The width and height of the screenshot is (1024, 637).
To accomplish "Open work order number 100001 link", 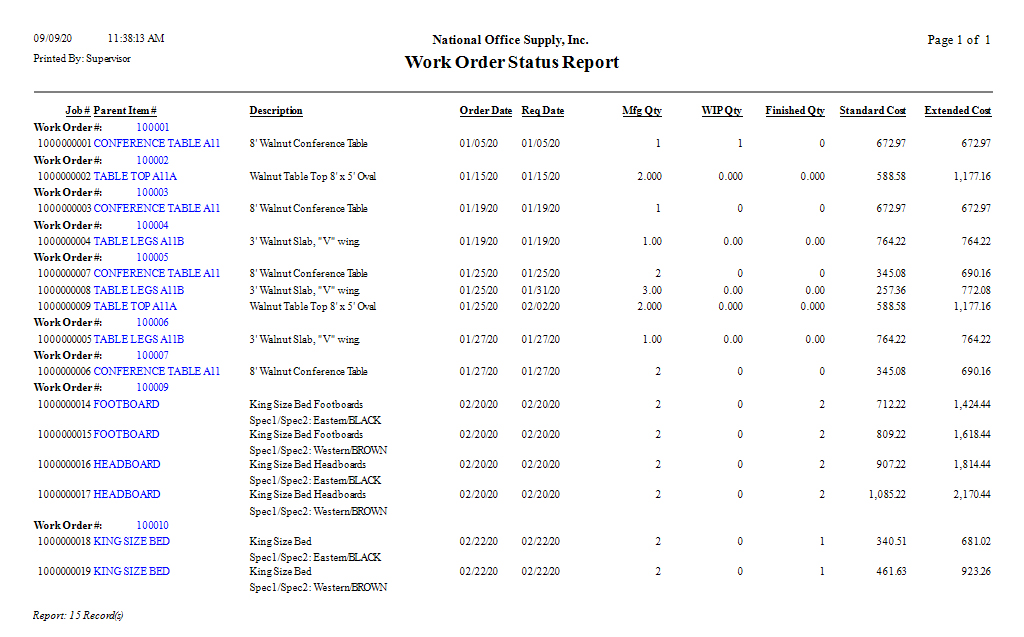I will 153,128.
